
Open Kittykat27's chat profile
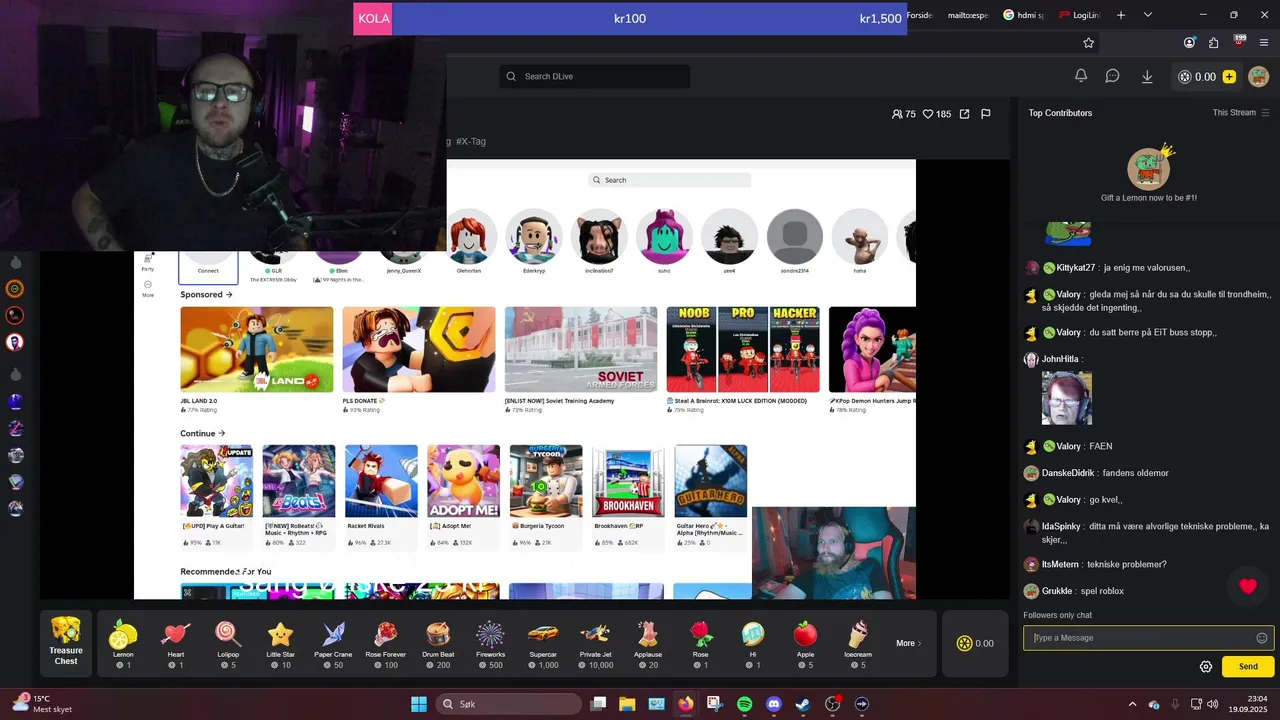coord(1075,268)
